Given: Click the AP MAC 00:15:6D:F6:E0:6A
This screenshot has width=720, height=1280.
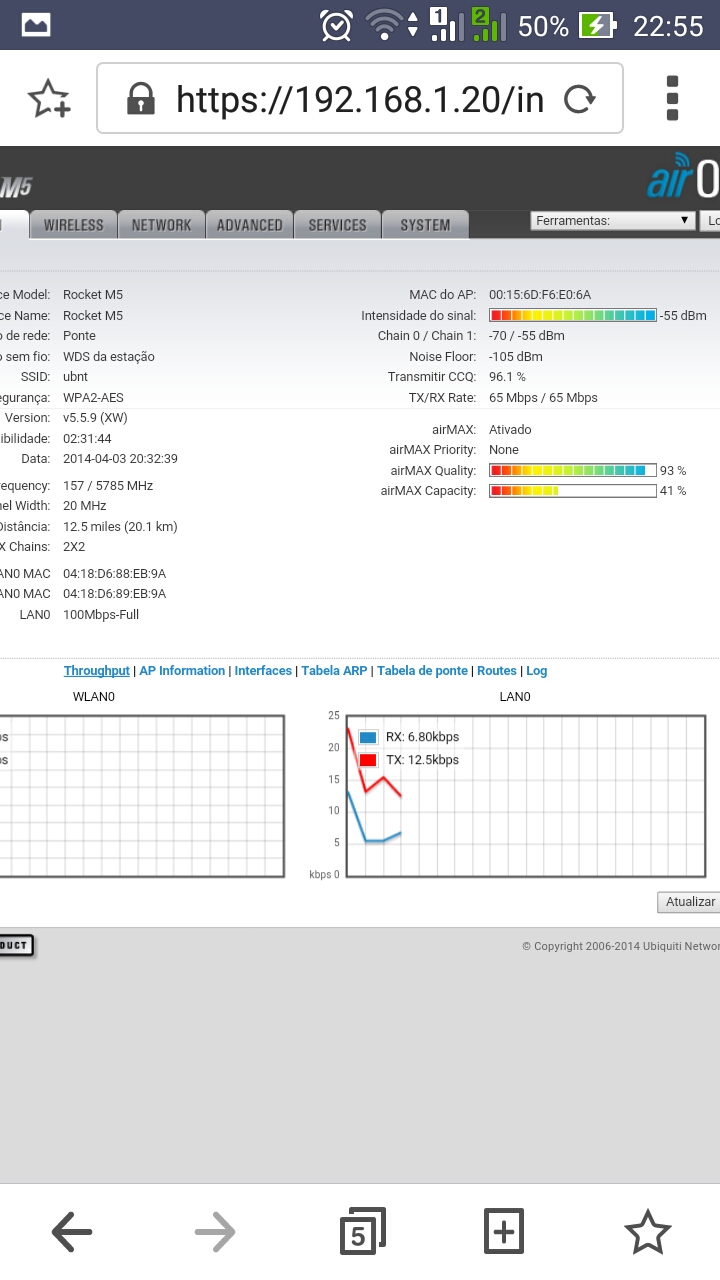Looking at the screenshot, I should (x=540, y=295).
